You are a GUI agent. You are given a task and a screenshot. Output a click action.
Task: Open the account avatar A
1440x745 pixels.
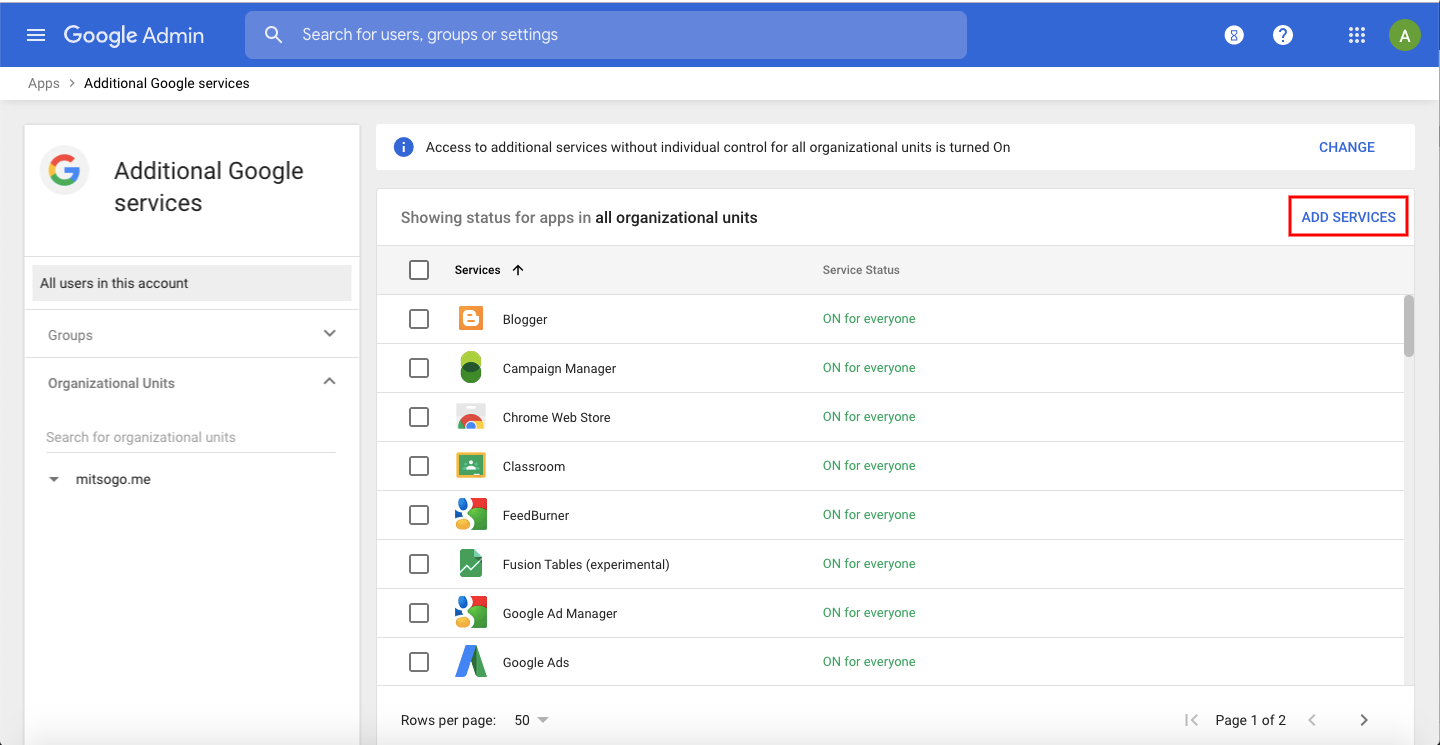1404,35
